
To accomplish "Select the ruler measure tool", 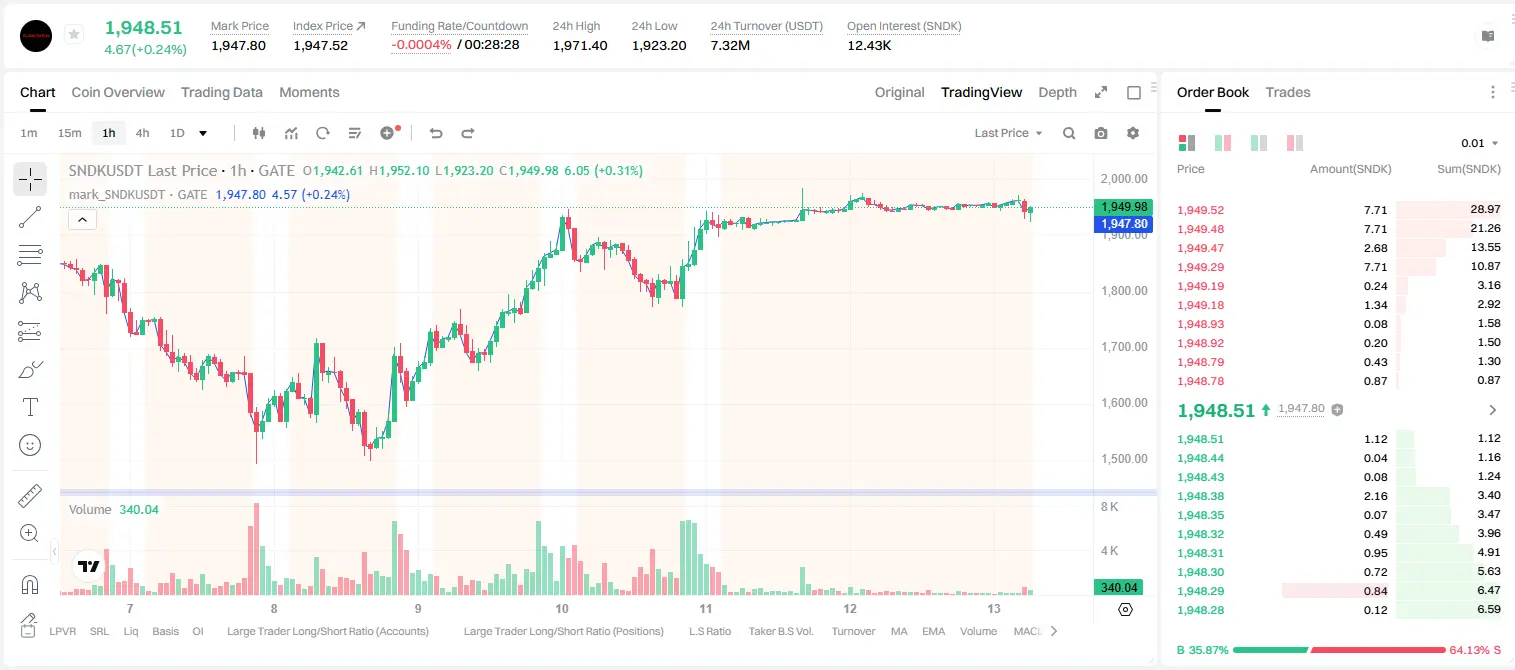I will coord(30,496).
